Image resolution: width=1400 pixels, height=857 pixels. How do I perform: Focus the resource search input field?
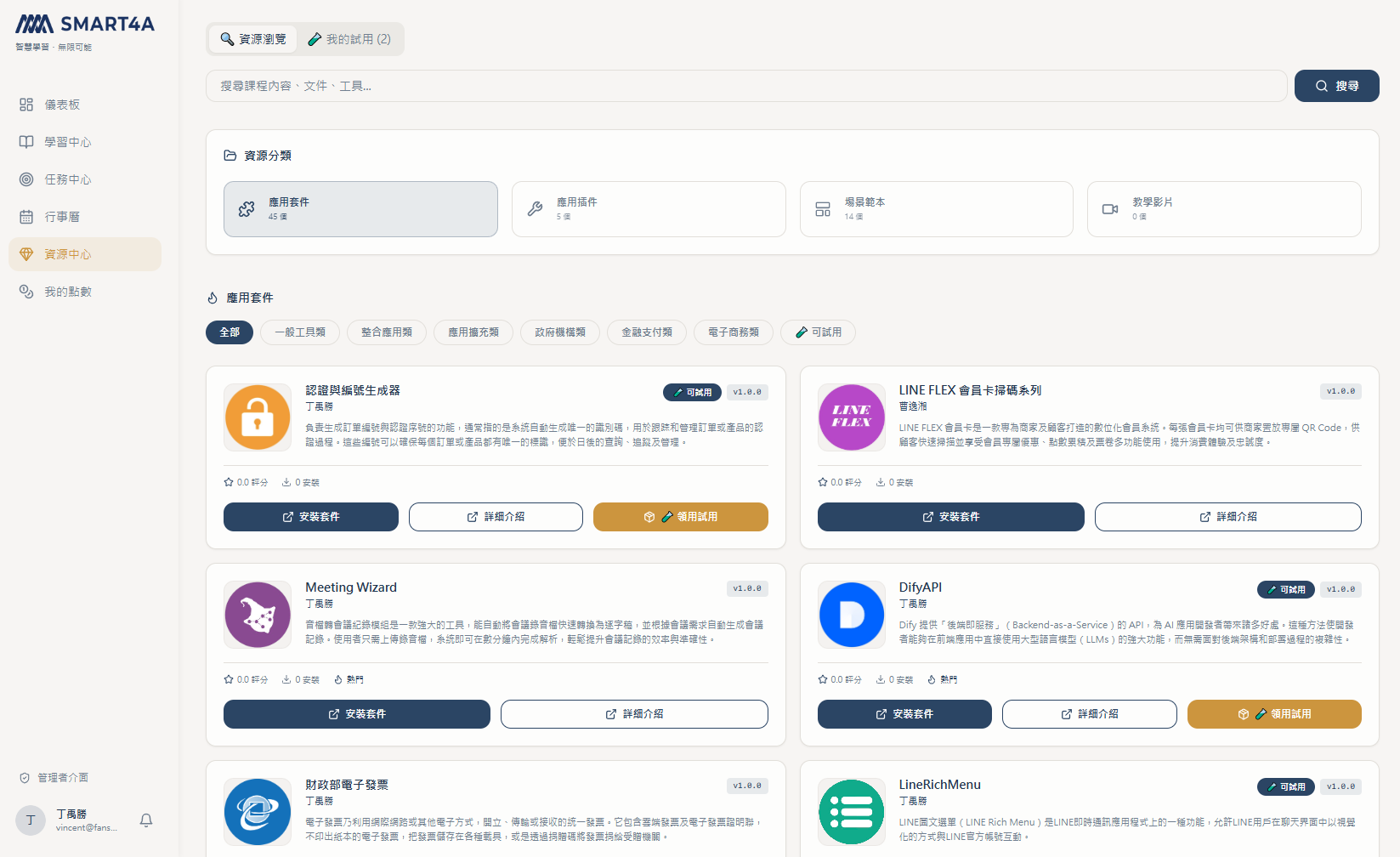point(746,86)
